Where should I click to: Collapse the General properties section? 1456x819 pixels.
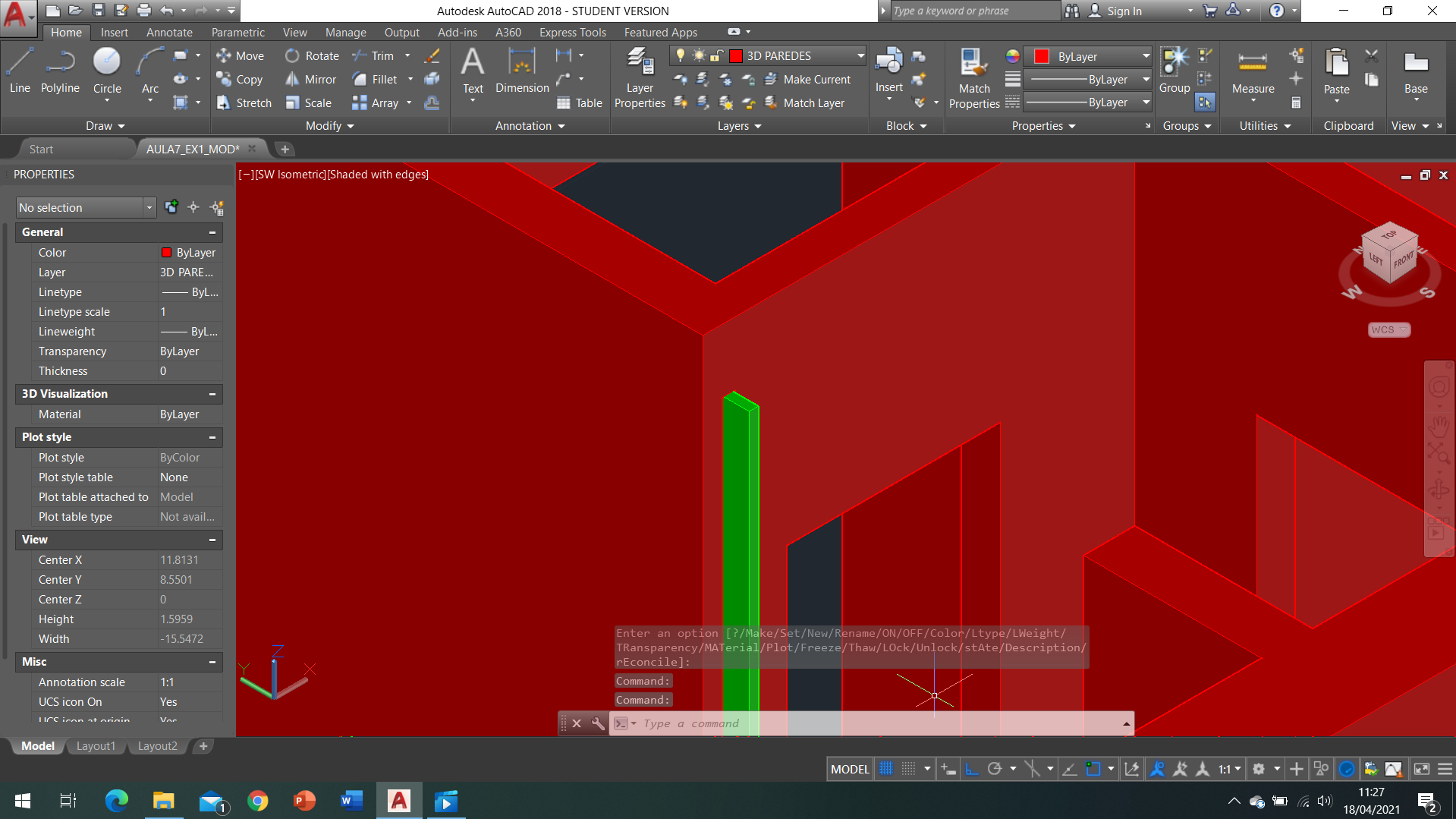[212, 232]
